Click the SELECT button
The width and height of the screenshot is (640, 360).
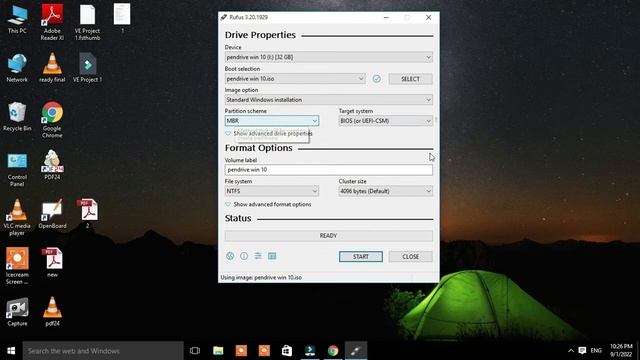click(x=411, y=79)
